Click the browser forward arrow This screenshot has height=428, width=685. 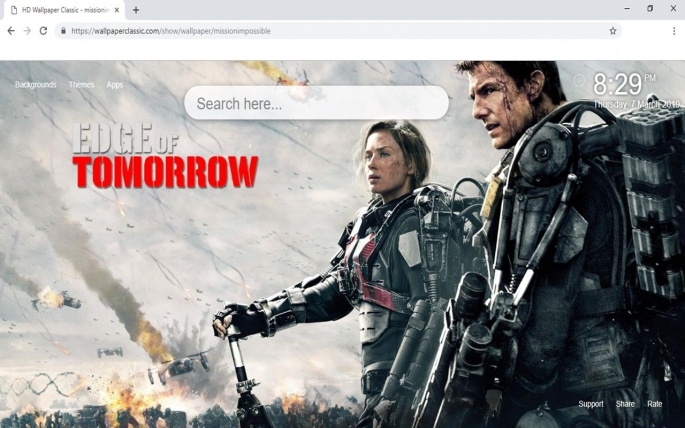coord(27,31)
